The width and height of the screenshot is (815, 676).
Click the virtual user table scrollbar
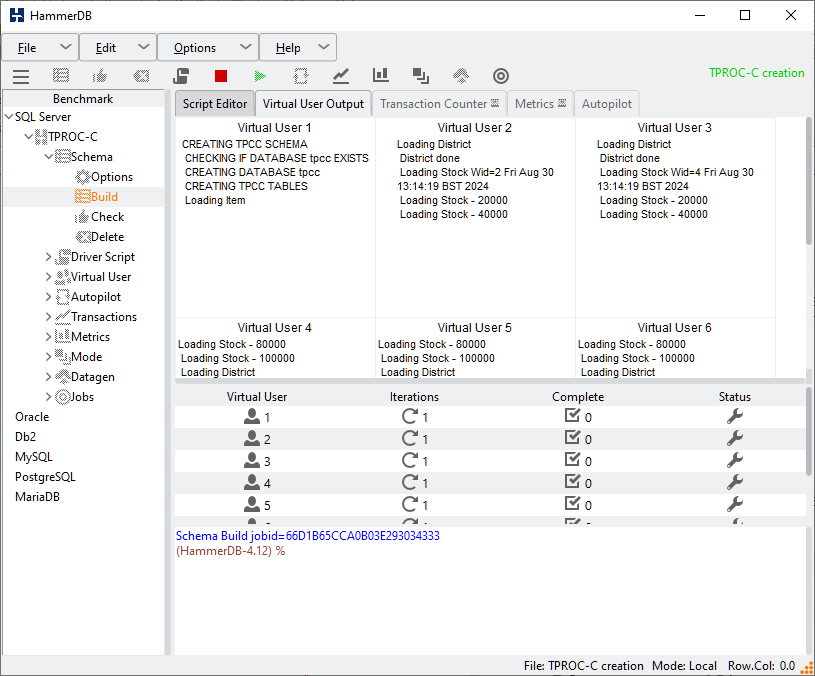coord(809,431)
